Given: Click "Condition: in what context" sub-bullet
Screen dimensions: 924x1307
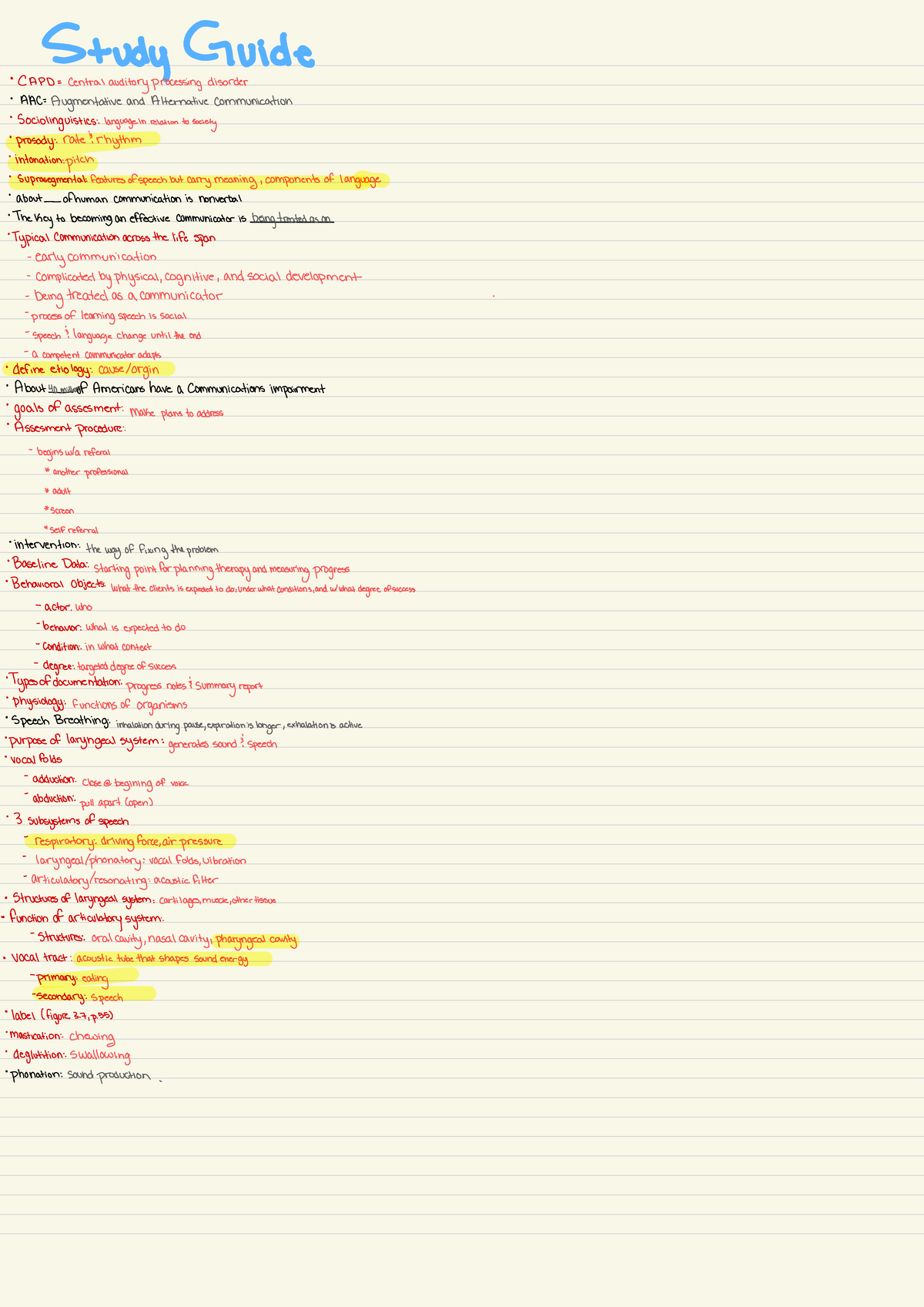Looking at the screenshot, I should click(96, 647).
